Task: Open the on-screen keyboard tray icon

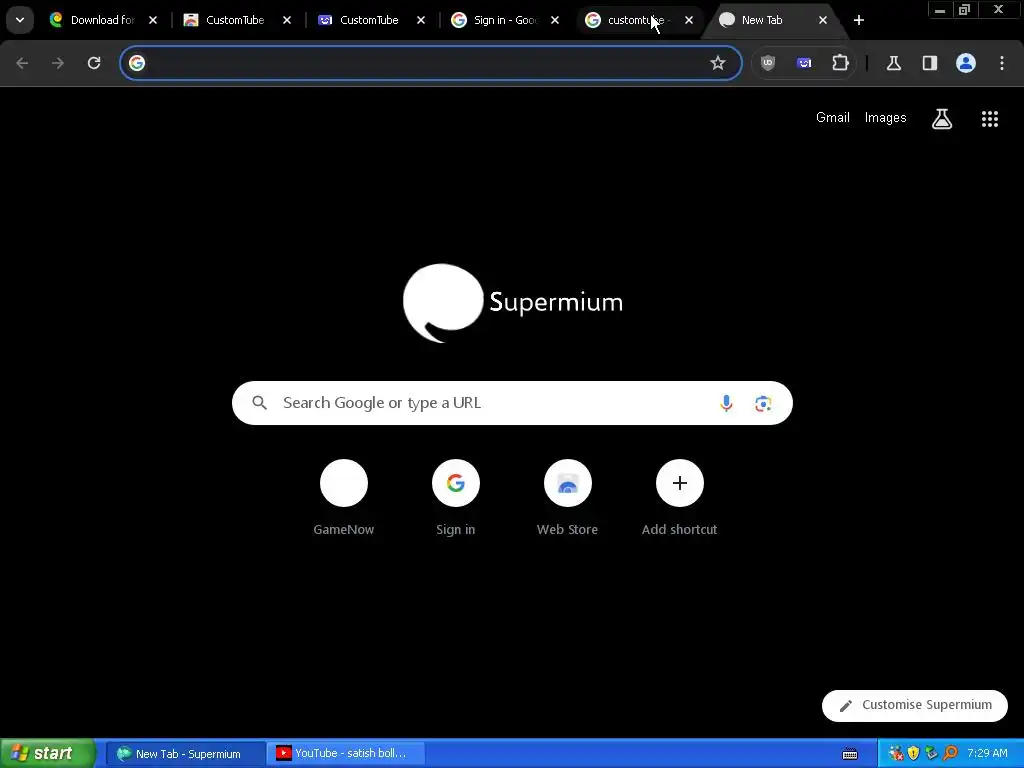Action: point(850,754)
